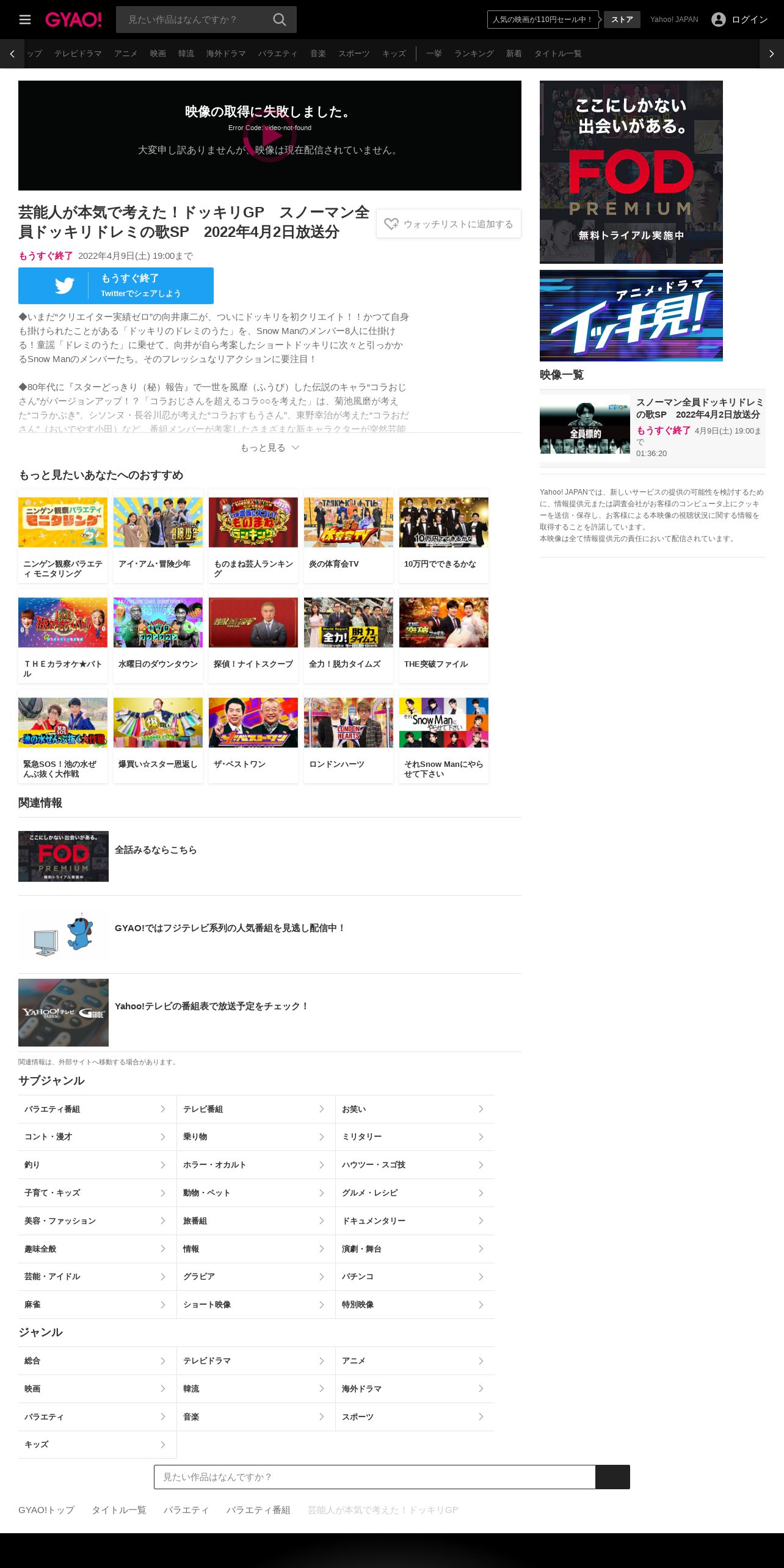This screenshot has width=784, height=1568.
Task: Open the 10万円でできるかな thumbnail
Action: (x=444, y=522)
